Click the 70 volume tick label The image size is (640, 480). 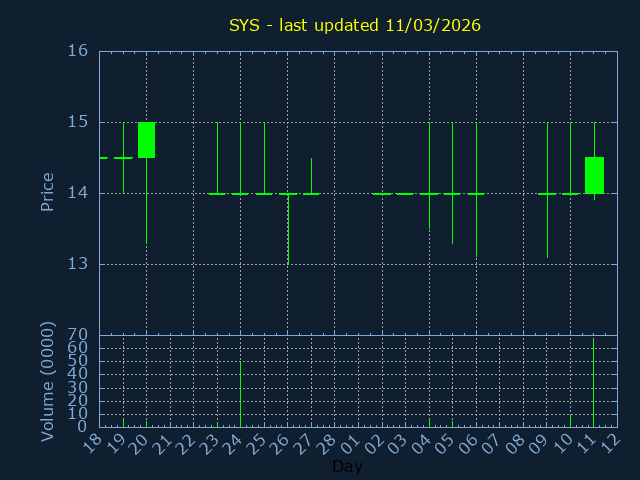pyautogui.click(x=78, y=335)
